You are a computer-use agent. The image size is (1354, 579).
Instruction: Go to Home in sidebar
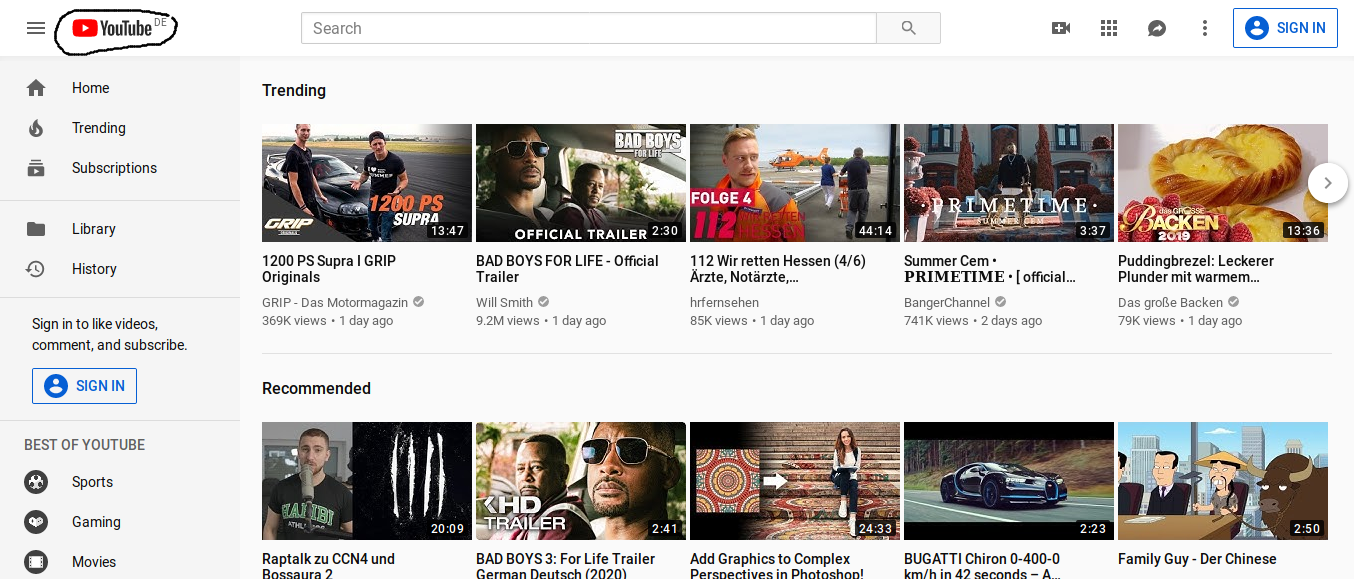pos(120,88)
